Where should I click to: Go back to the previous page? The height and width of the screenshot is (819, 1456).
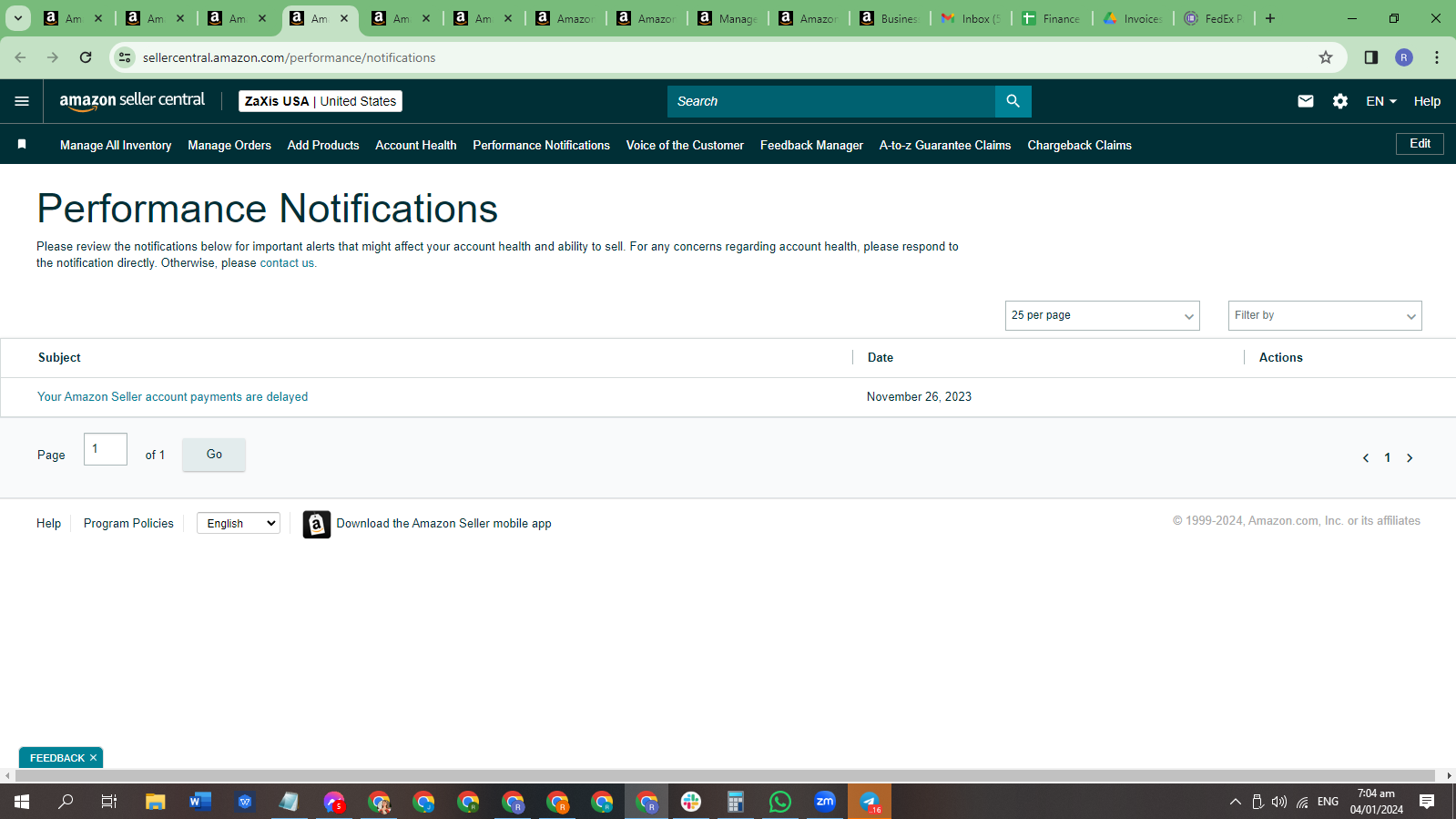tap(20, 57)
